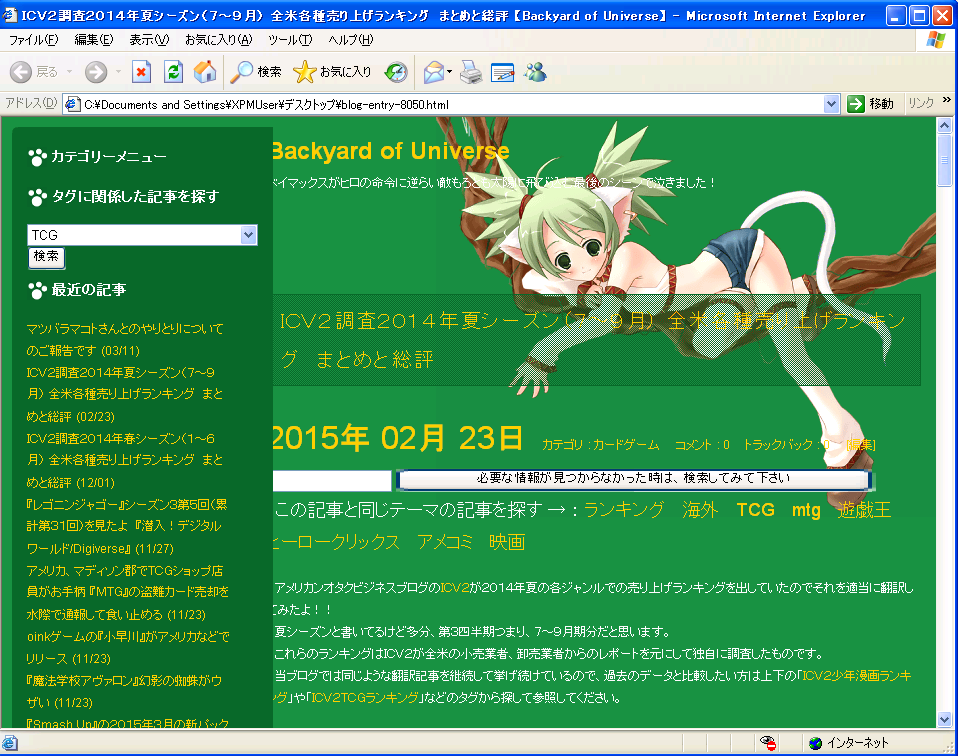Click the ランキング tag link
The width and height of the screenshot is (958, 756).
(624, 510)
